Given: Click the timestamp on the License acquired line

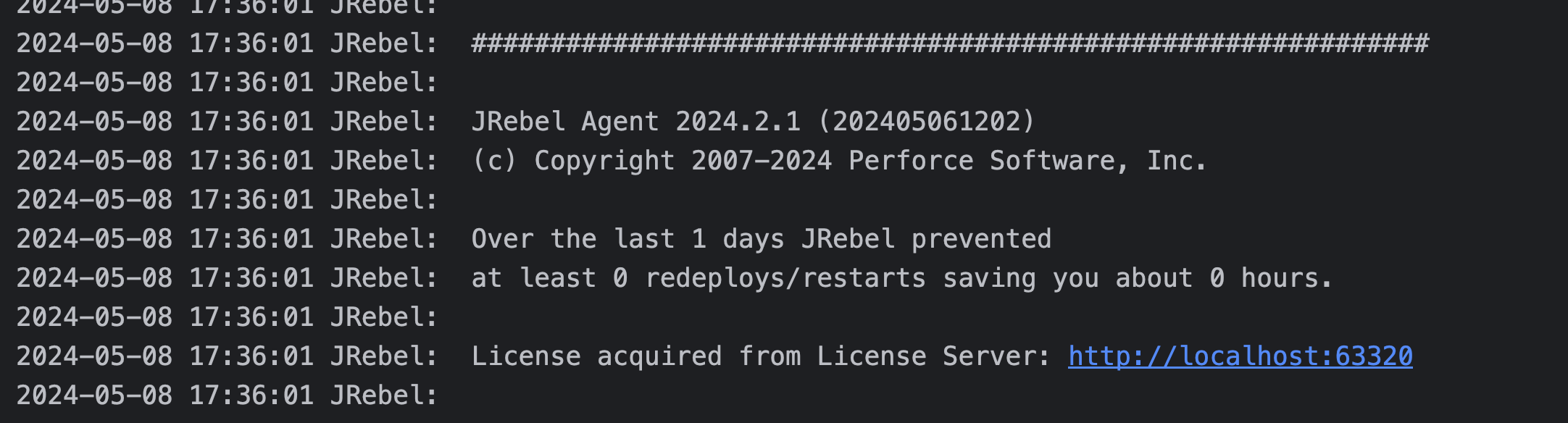Looking at the screenshot, I should 165,356.
